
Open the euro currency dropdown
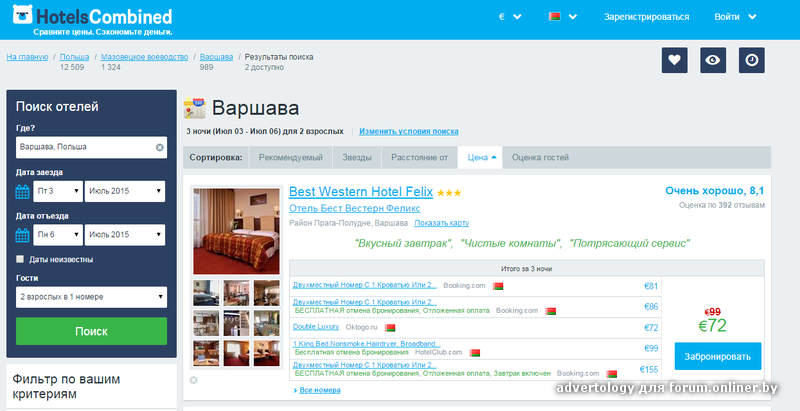coord(510,17)
